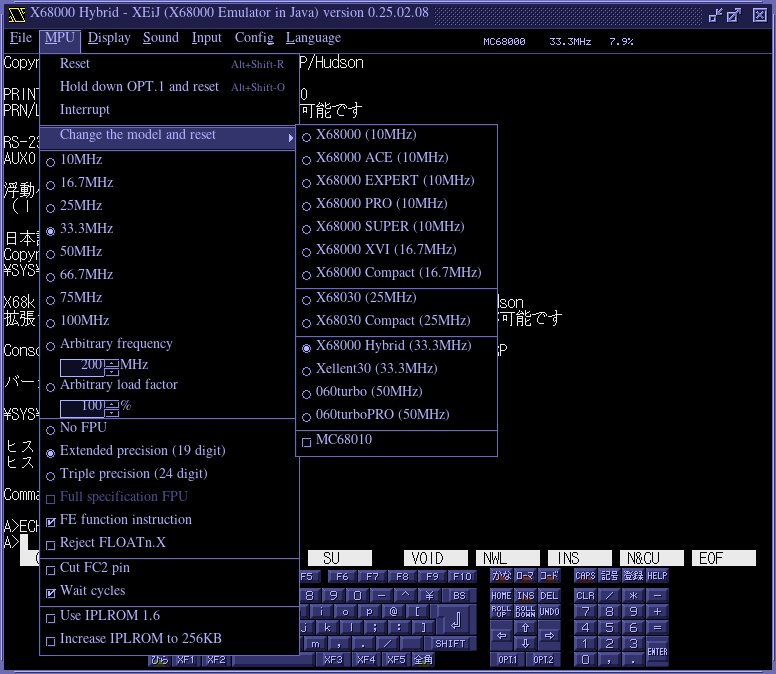Click the on-screen CAPS key
The width and height of the screenshot is (776, 674).
(585, 576)
